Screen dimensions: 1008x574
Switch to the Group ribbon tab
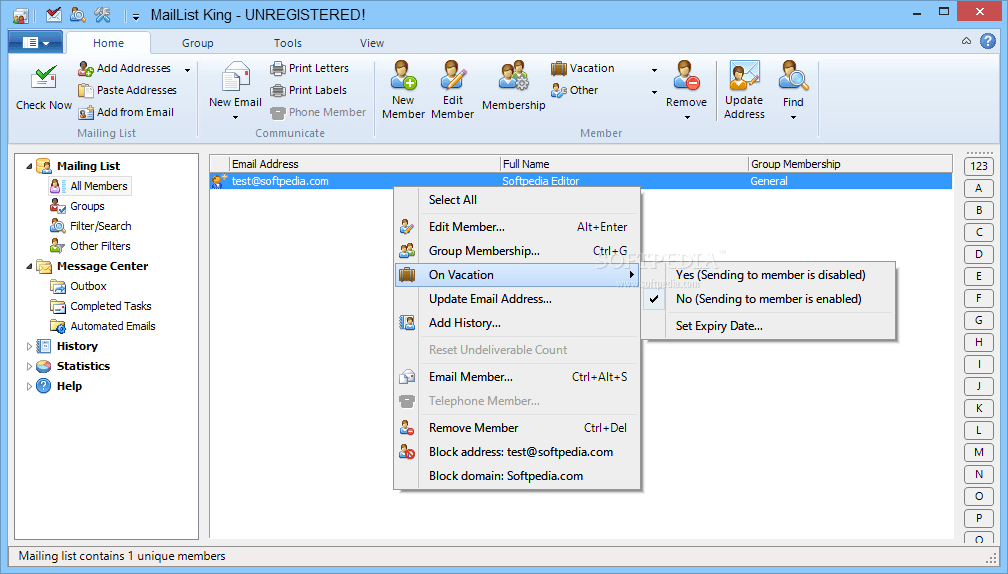tap(197, 43)
